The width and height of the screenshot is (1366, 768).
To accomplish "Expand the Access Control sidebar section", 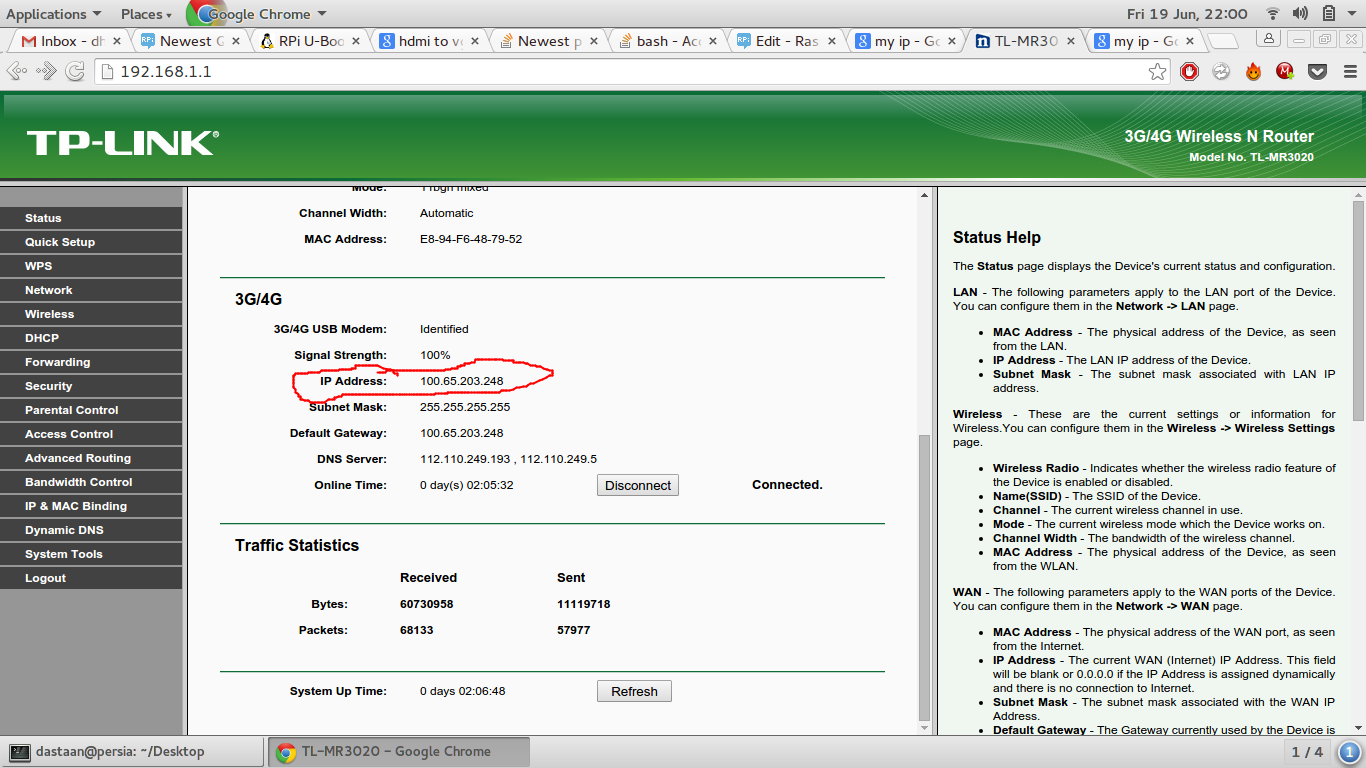I will click(91, 434).
